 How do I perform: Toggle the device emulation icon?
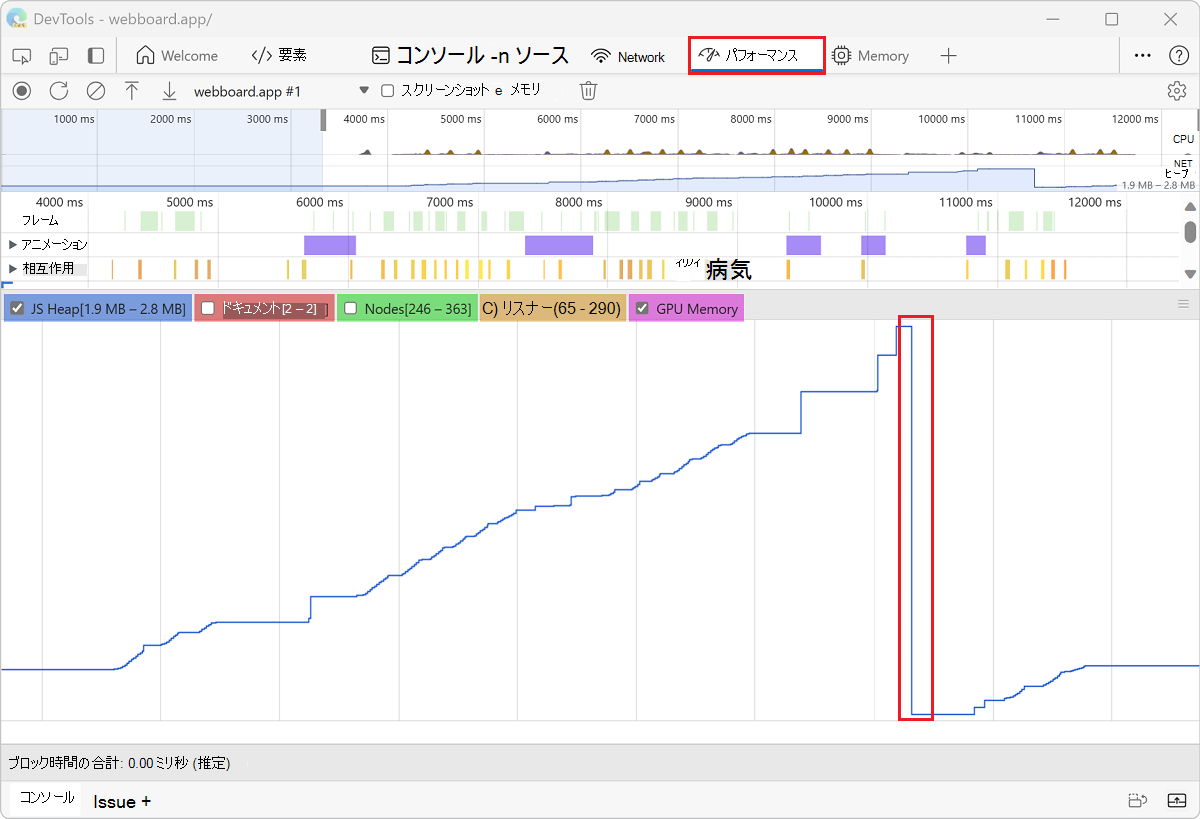(x=58, y=56)
